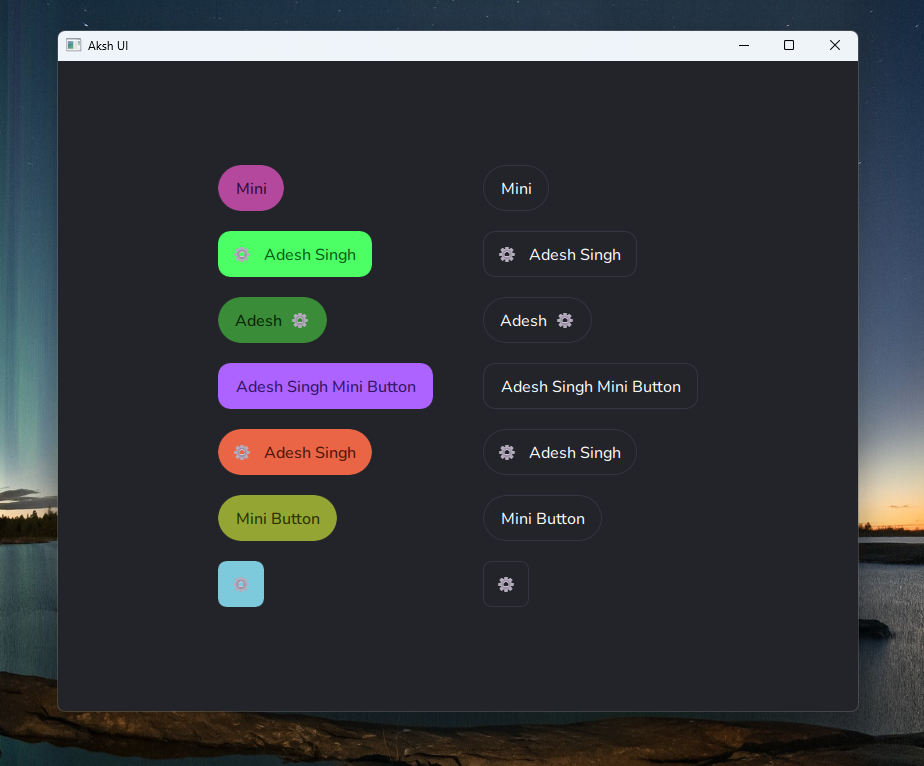The width and height of the screenshot is (924, 766).
Task: Click the Aksh UI app icon in title bar
Action: pos(73,45)
